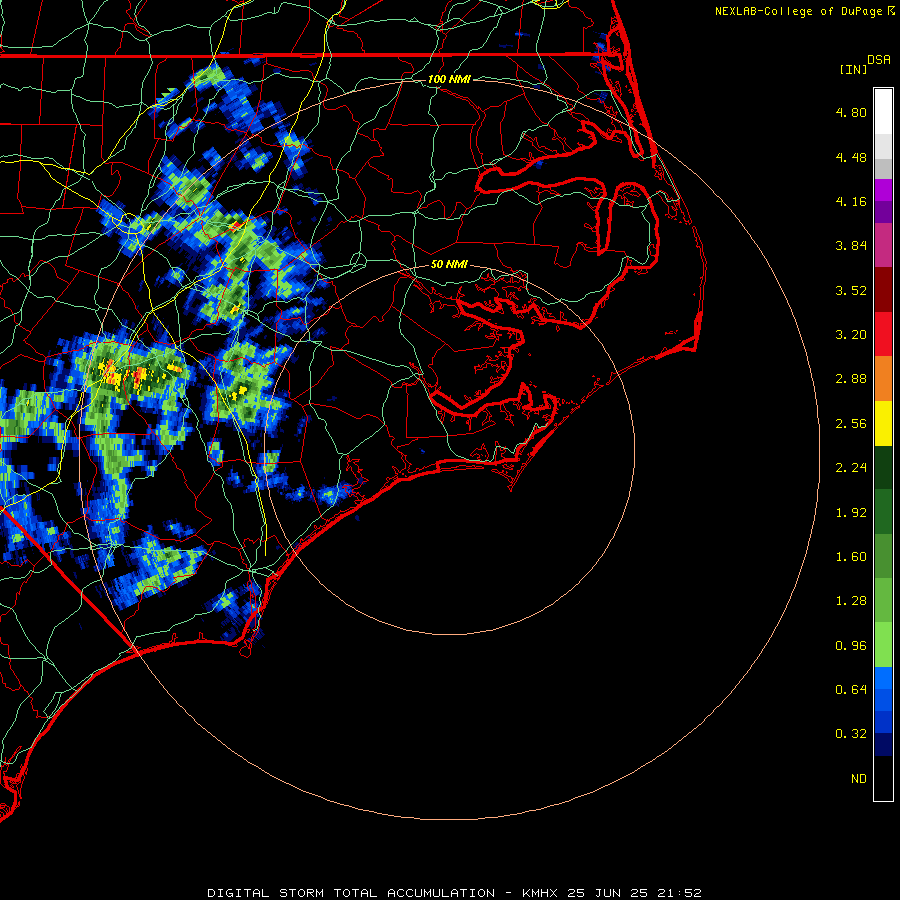
Task: Click the 2.56 legend value
Action: pyautogui.click(x=851, y=424)
